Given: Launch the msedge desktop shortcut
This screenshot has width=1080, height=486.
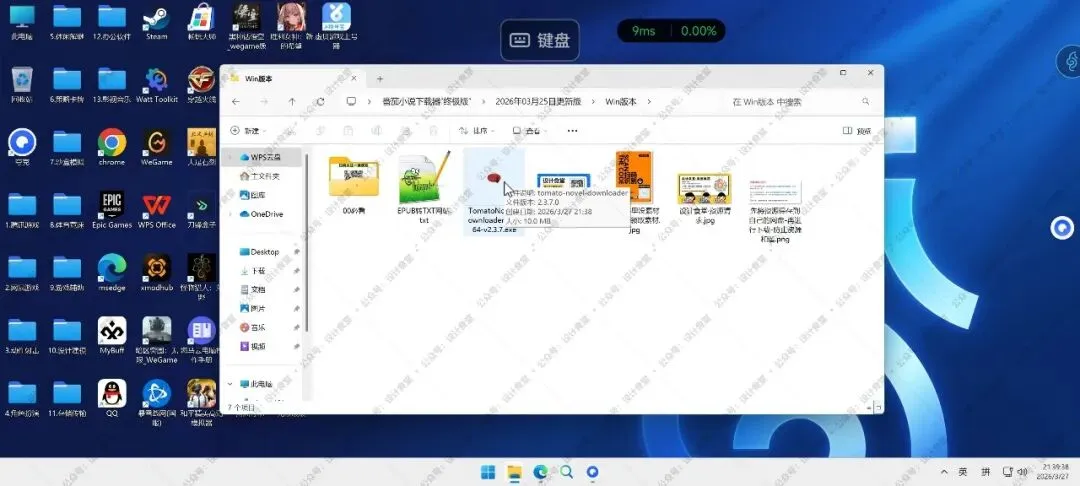Looking at the screenshot, I should (x=112, y=273).
